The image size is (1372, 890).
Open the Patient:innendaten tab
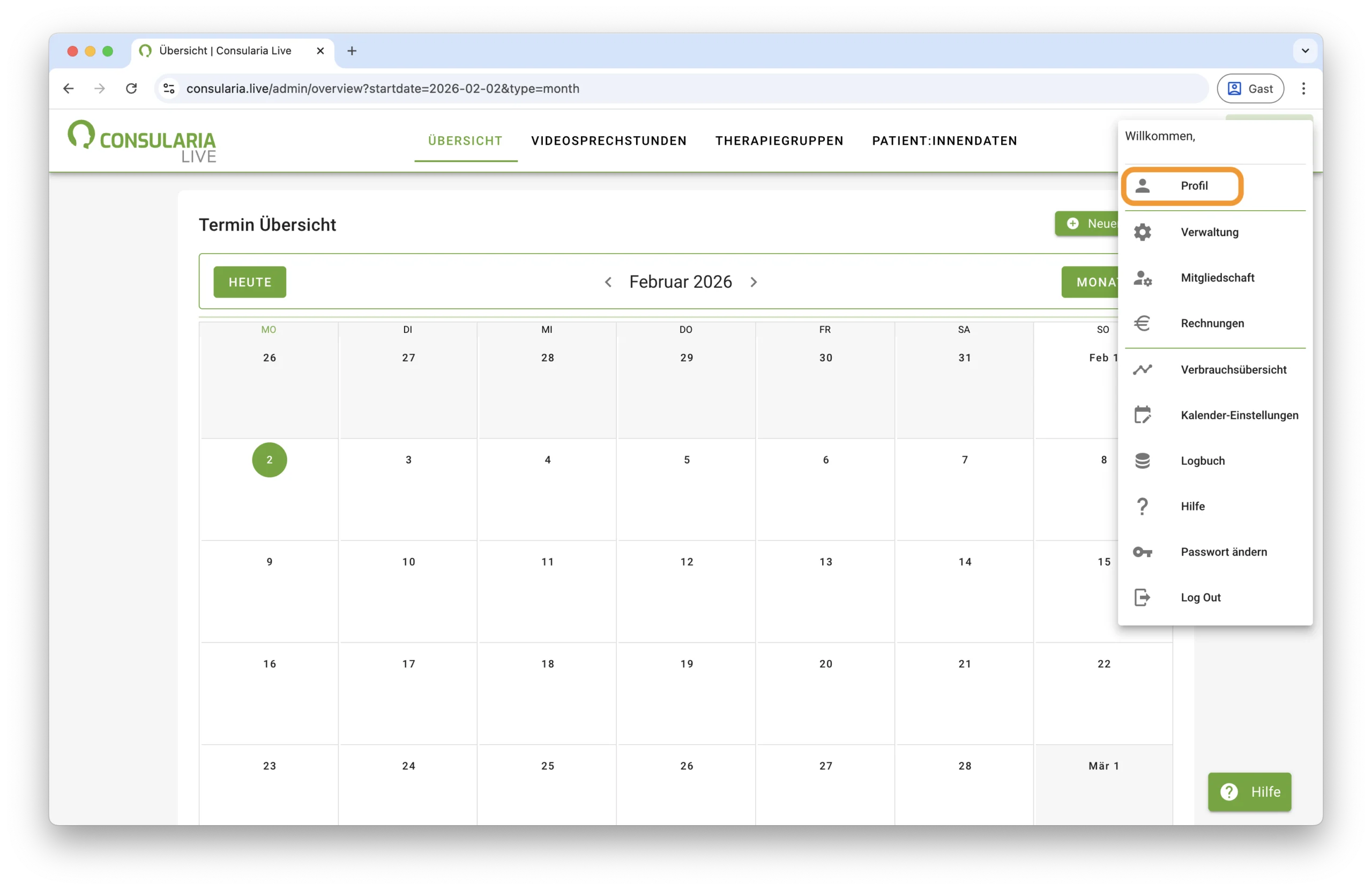944,141
